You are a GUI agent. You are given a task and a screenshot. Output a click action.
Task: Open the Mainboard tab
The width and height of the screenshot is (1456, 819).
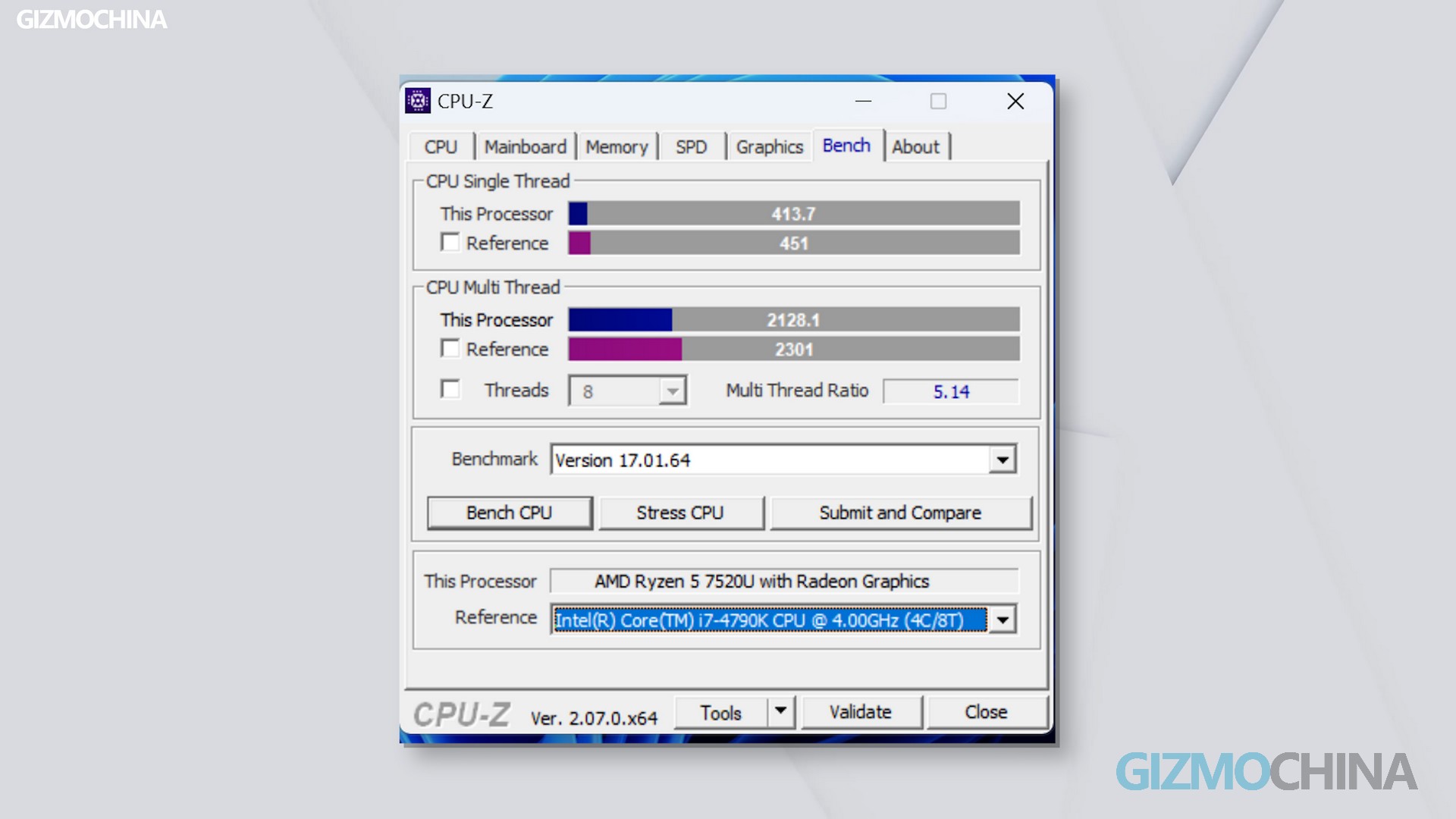click(525, 146)
